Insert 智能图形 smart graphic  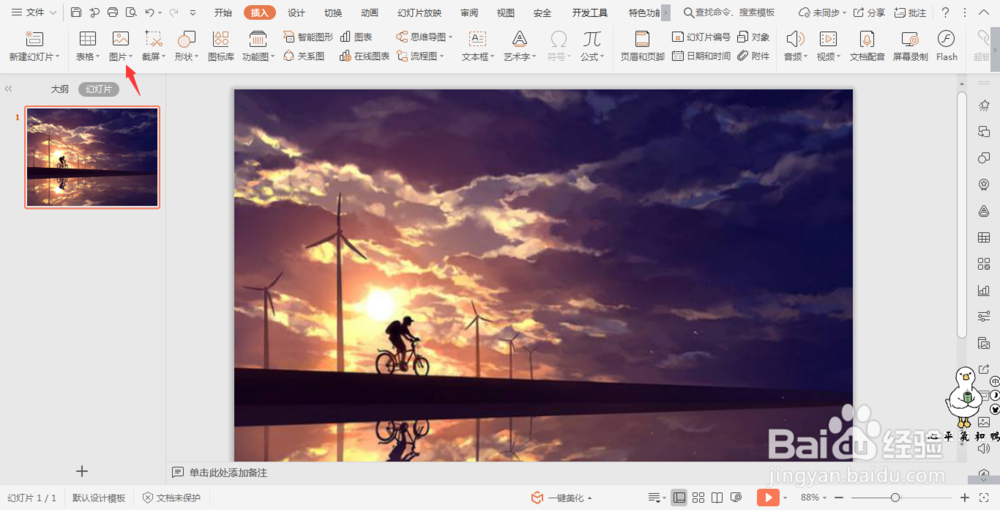click(308, 37)
